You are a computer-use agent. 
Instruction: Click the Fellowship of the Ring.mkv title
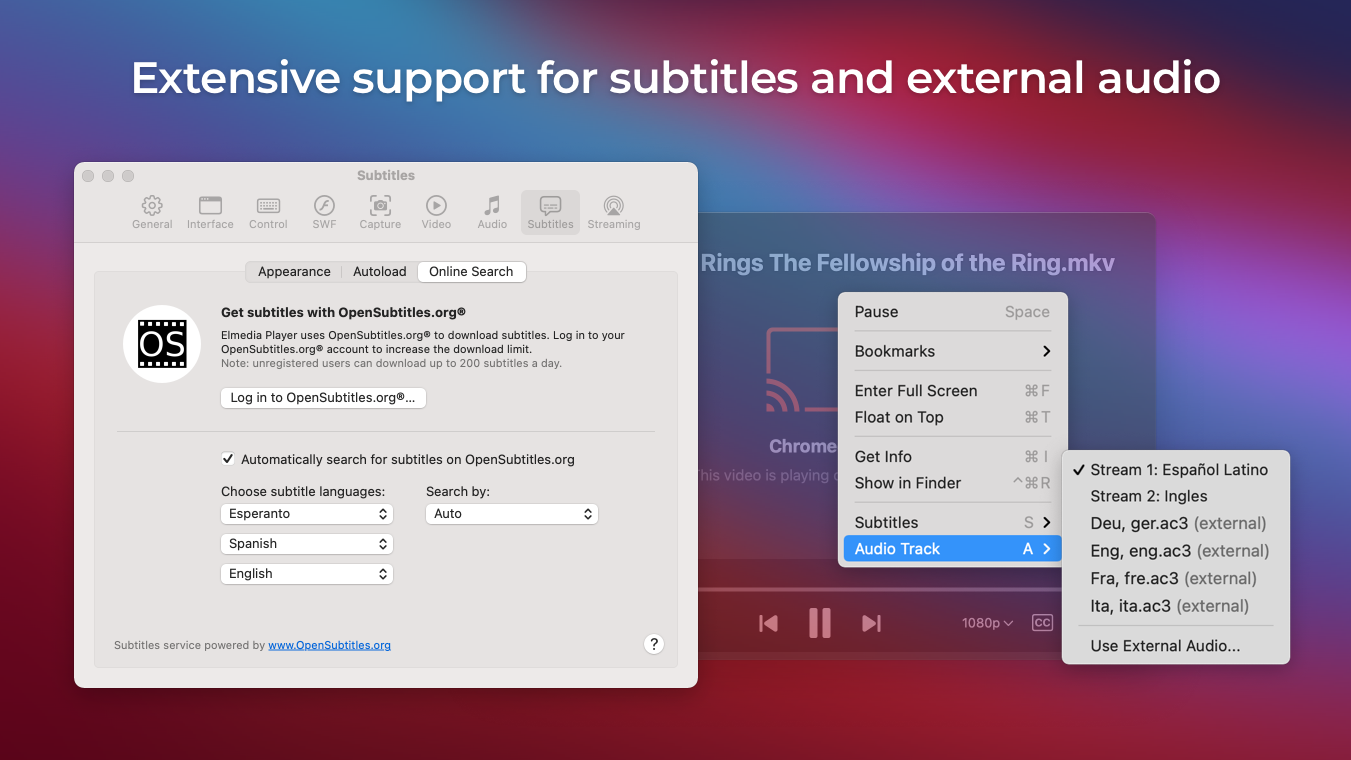click(x=907, y=263)
